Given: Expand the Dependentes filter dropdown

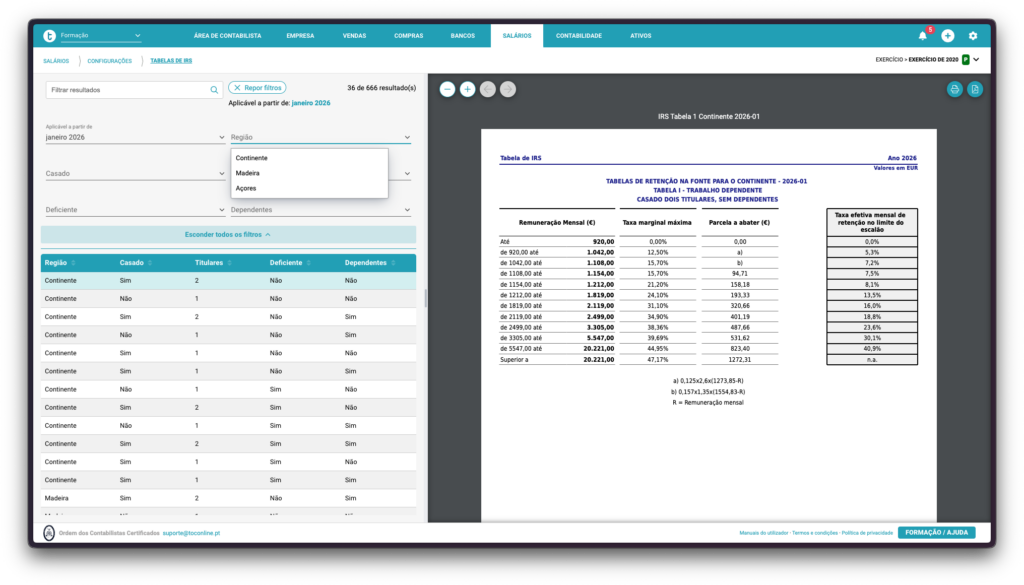Looking at the screenshot, I should coord(320,210).
